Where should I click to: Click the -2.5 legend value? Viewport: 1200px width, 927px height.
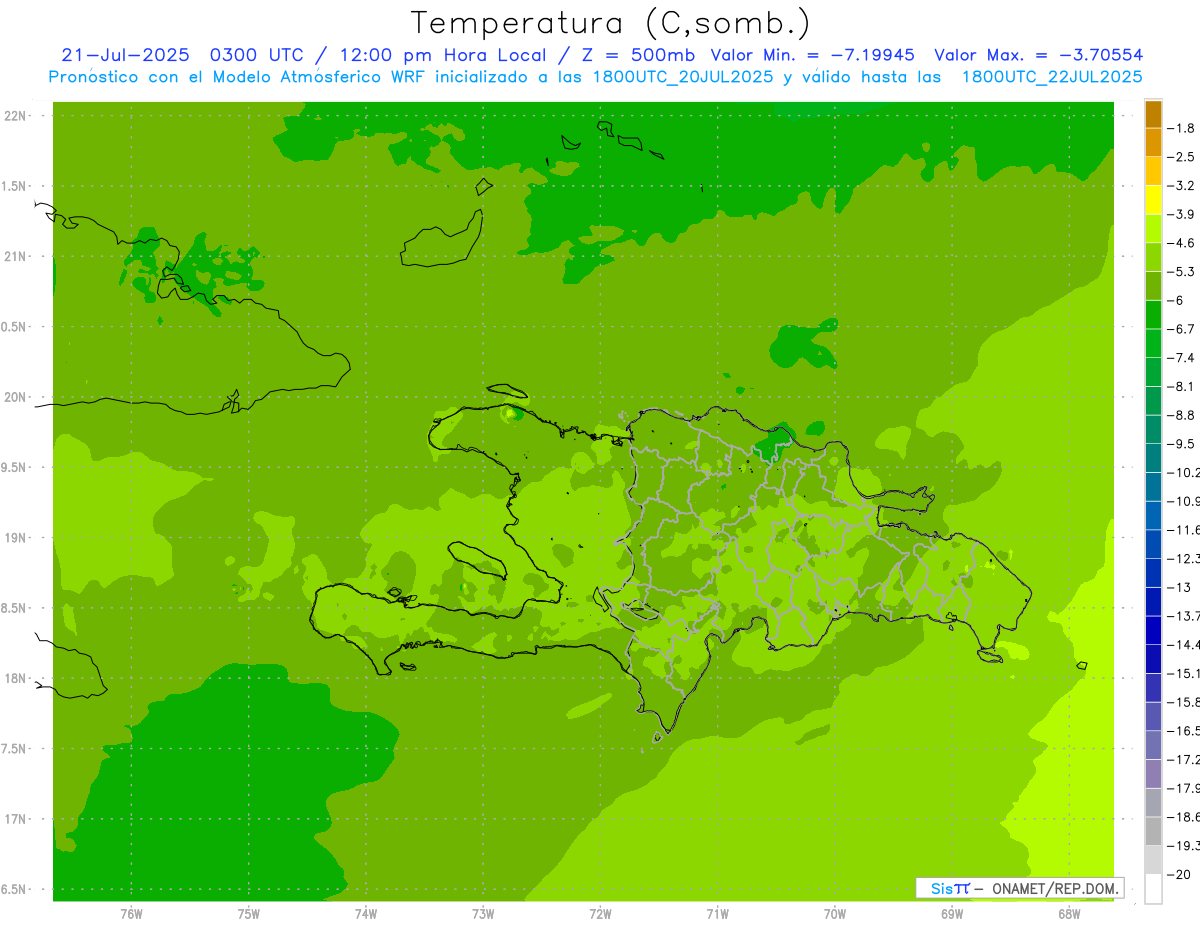click(1181, 157)
